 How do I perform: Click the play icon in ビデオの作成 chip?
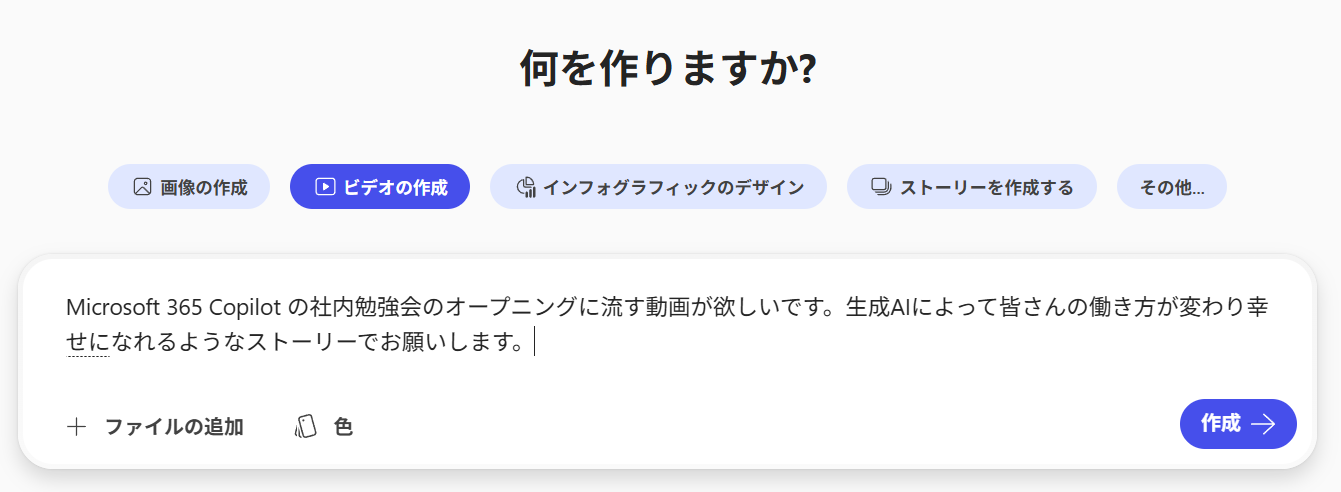324,187
